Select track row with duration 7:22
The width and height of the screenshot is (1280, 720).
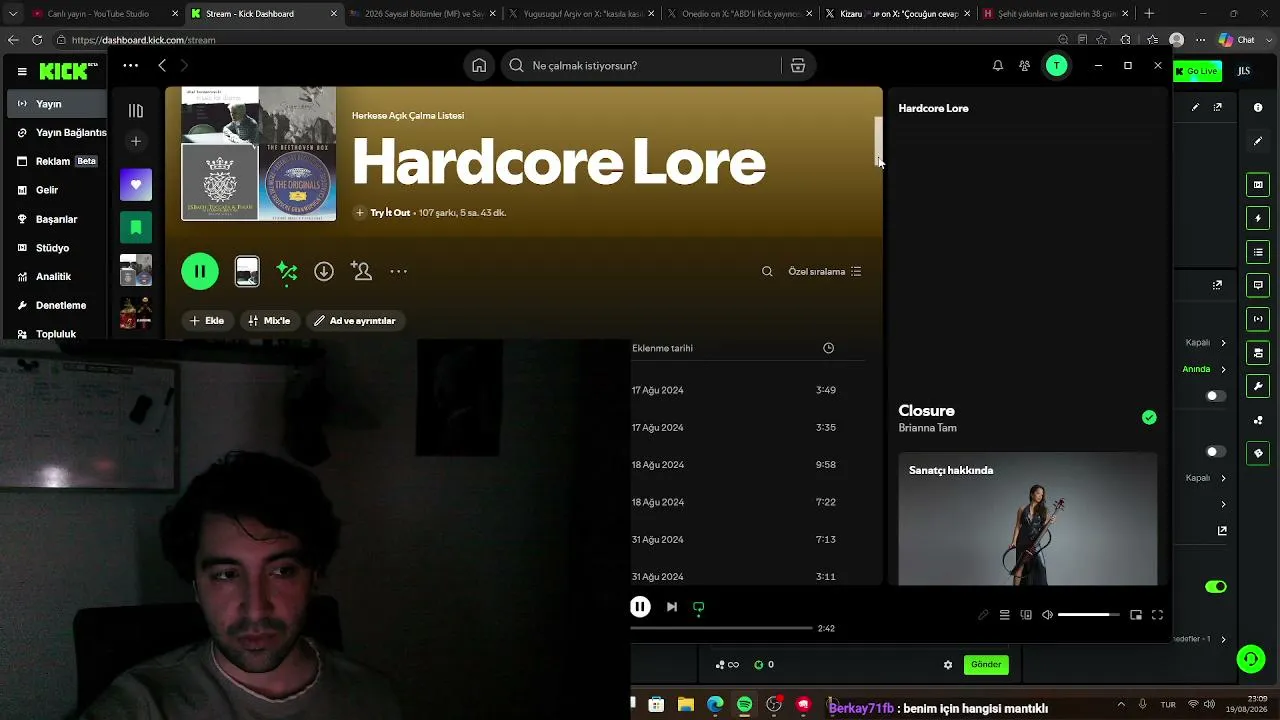click(748, 502)
